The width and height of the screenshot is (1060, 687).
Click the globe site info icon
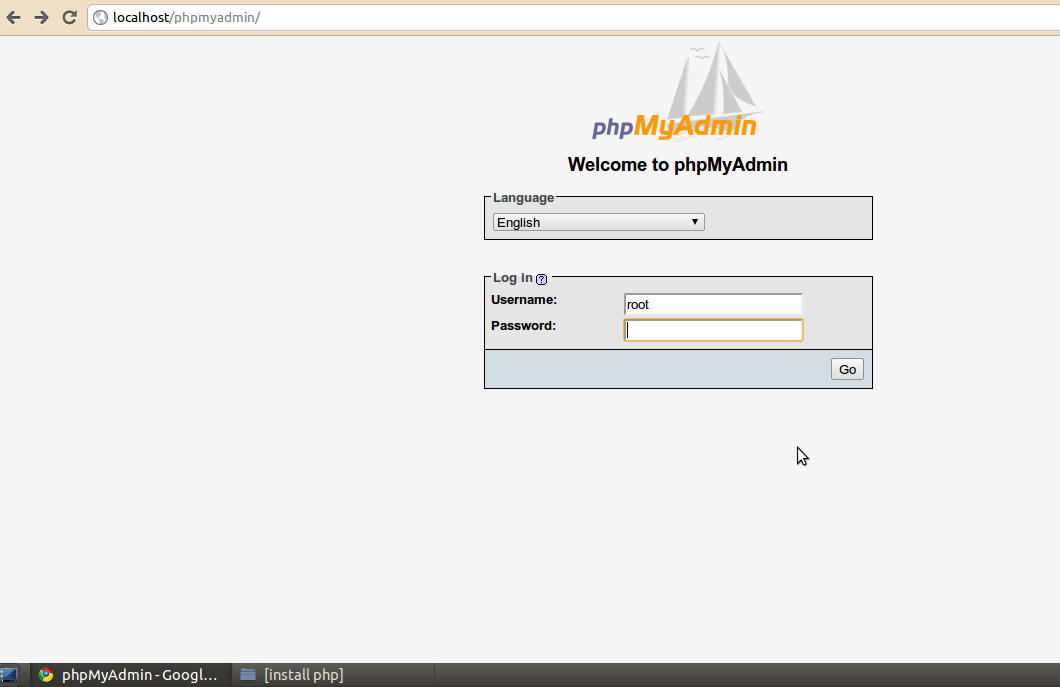[101, 18]
